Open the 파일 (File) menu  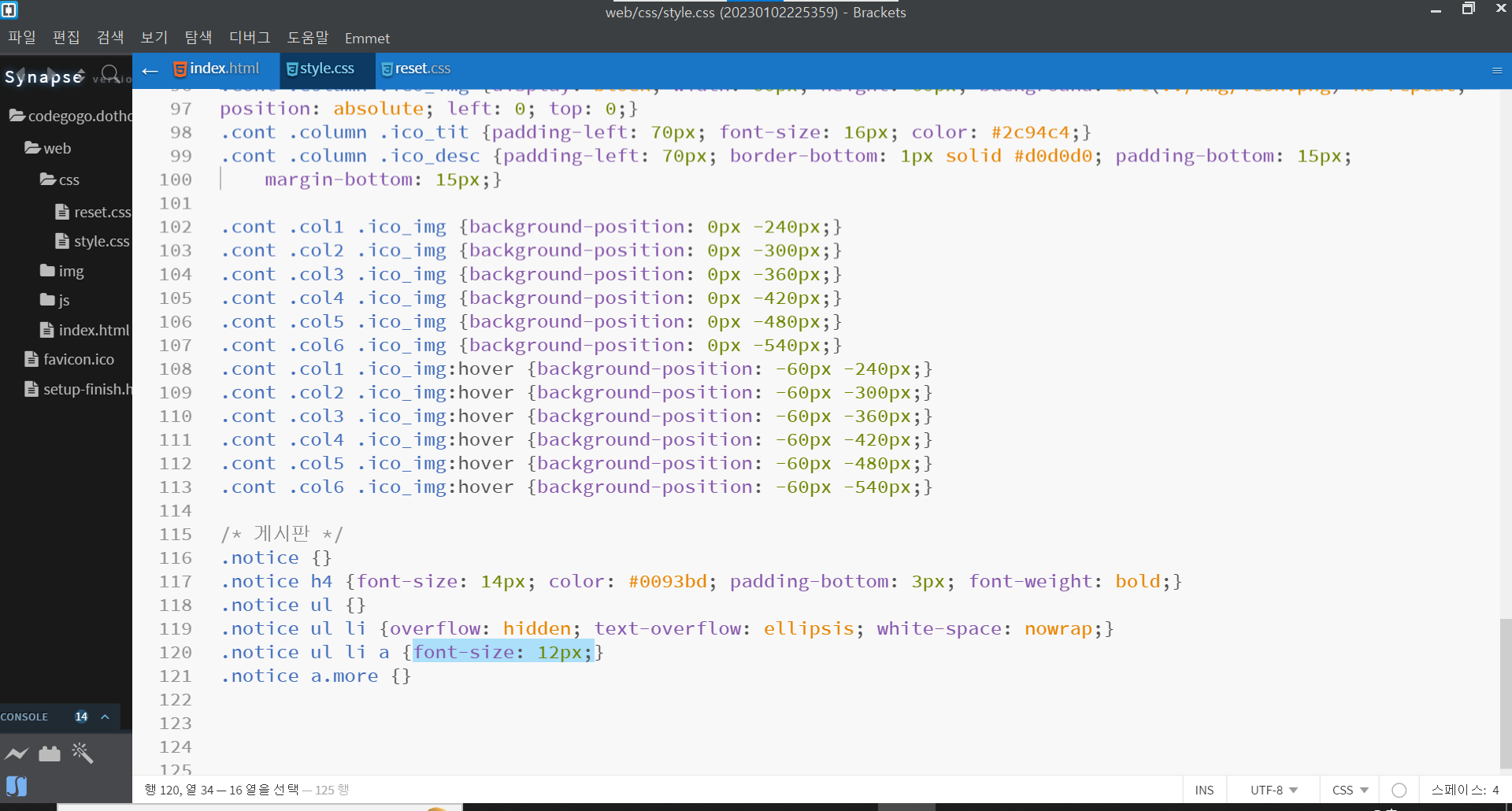[x=22, y=38]
